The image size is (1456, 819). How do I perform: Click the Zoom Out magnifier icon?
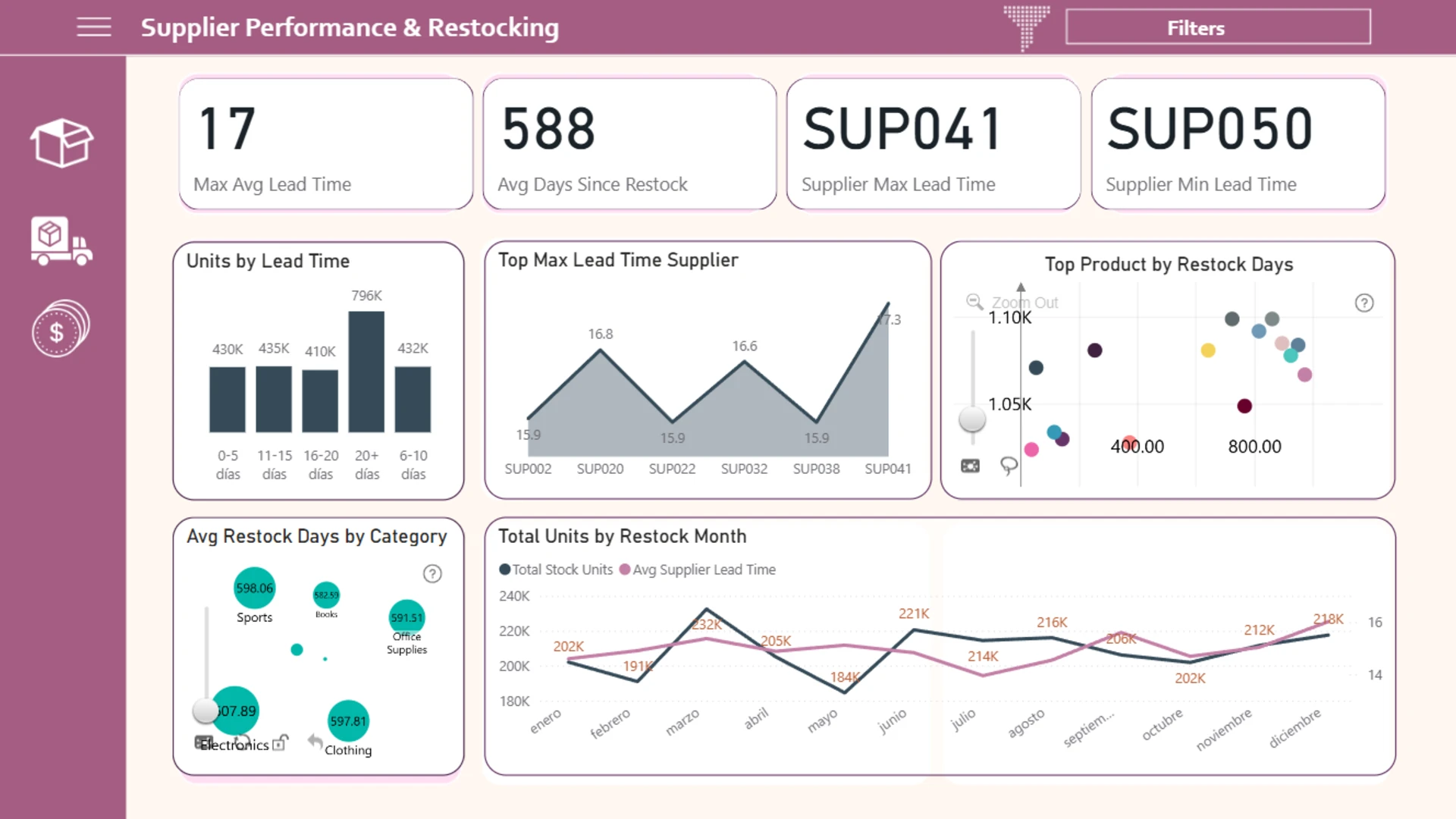click(974, 302)
